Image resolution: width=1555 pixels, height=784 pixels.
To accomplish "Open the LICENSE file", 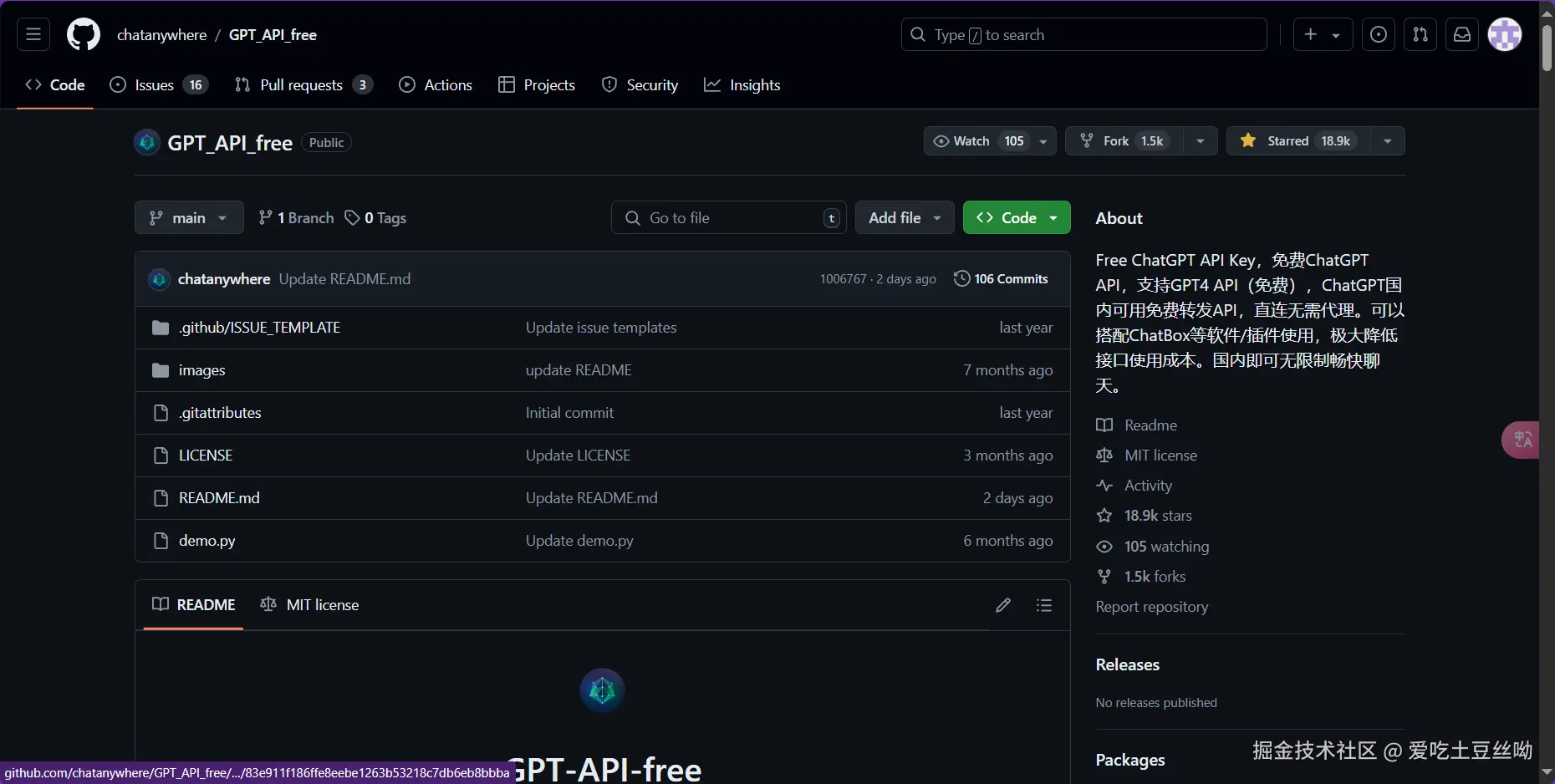I will pos(206,456).
